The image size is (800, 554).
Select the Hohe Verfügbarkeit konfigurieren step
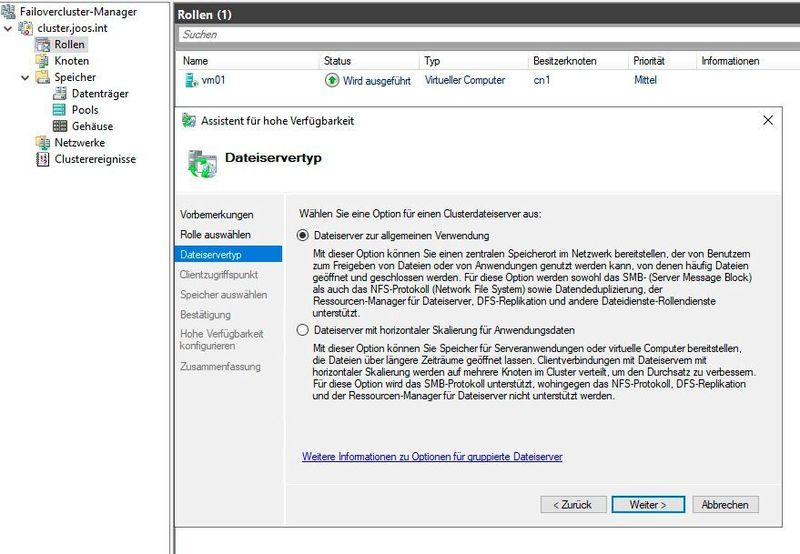tap(221, 340)
